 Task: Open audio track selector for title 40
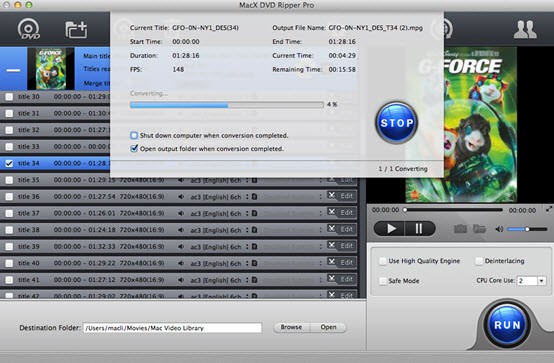247,263
